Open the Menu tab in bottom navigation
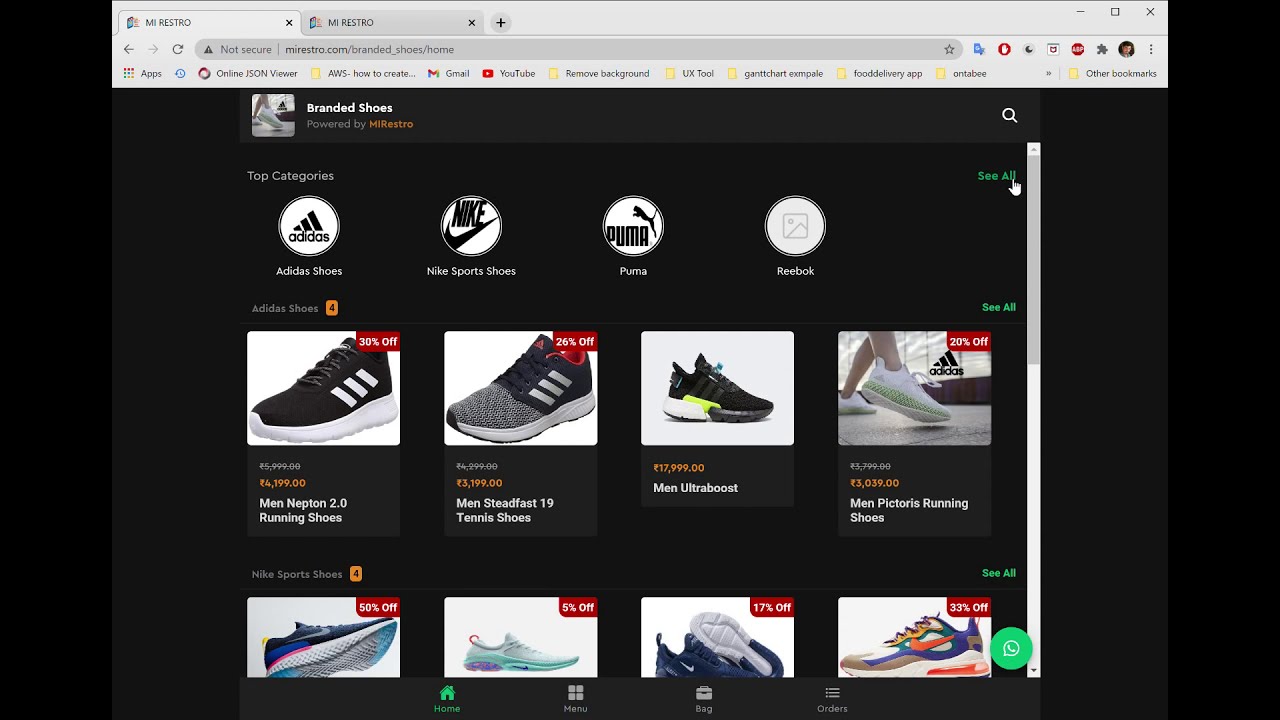Image resolution: width=1280 pixels, height=720 pixels. point(575,699)
